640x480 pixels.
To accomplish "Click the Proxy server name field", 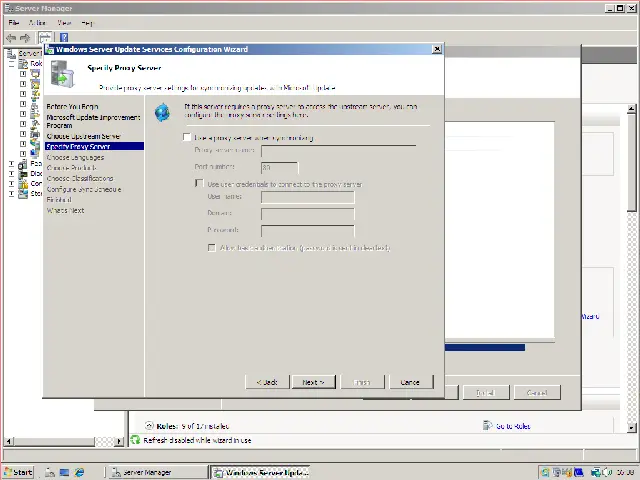I will coord(338,151).
